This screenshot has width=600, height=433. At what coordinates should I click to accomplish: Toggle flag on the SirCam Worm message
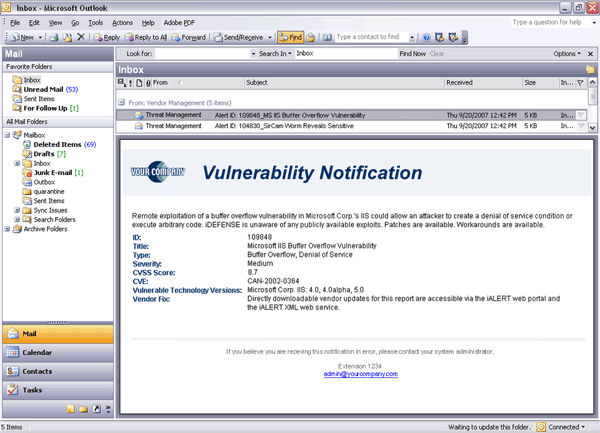pyautogui.click(x=581, y=126)
